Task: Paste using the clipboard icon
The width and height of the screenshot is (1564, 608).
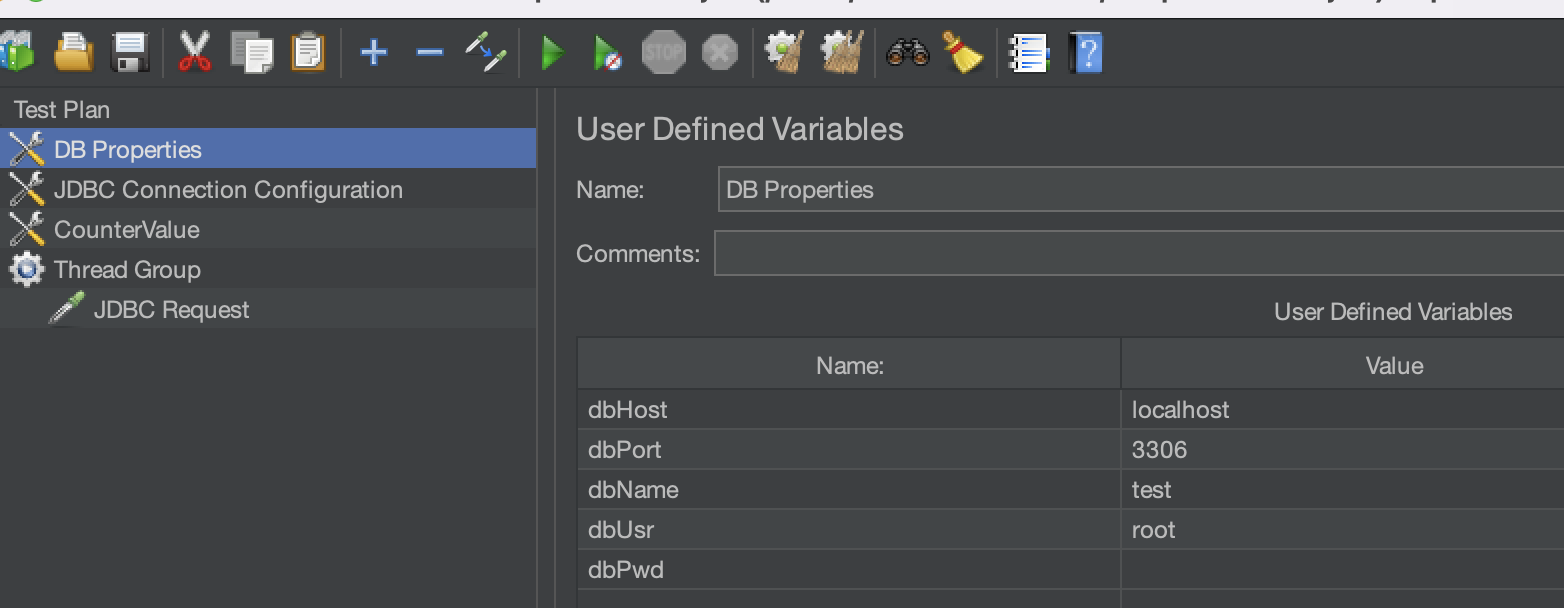Action: click(x=308, y=52)
